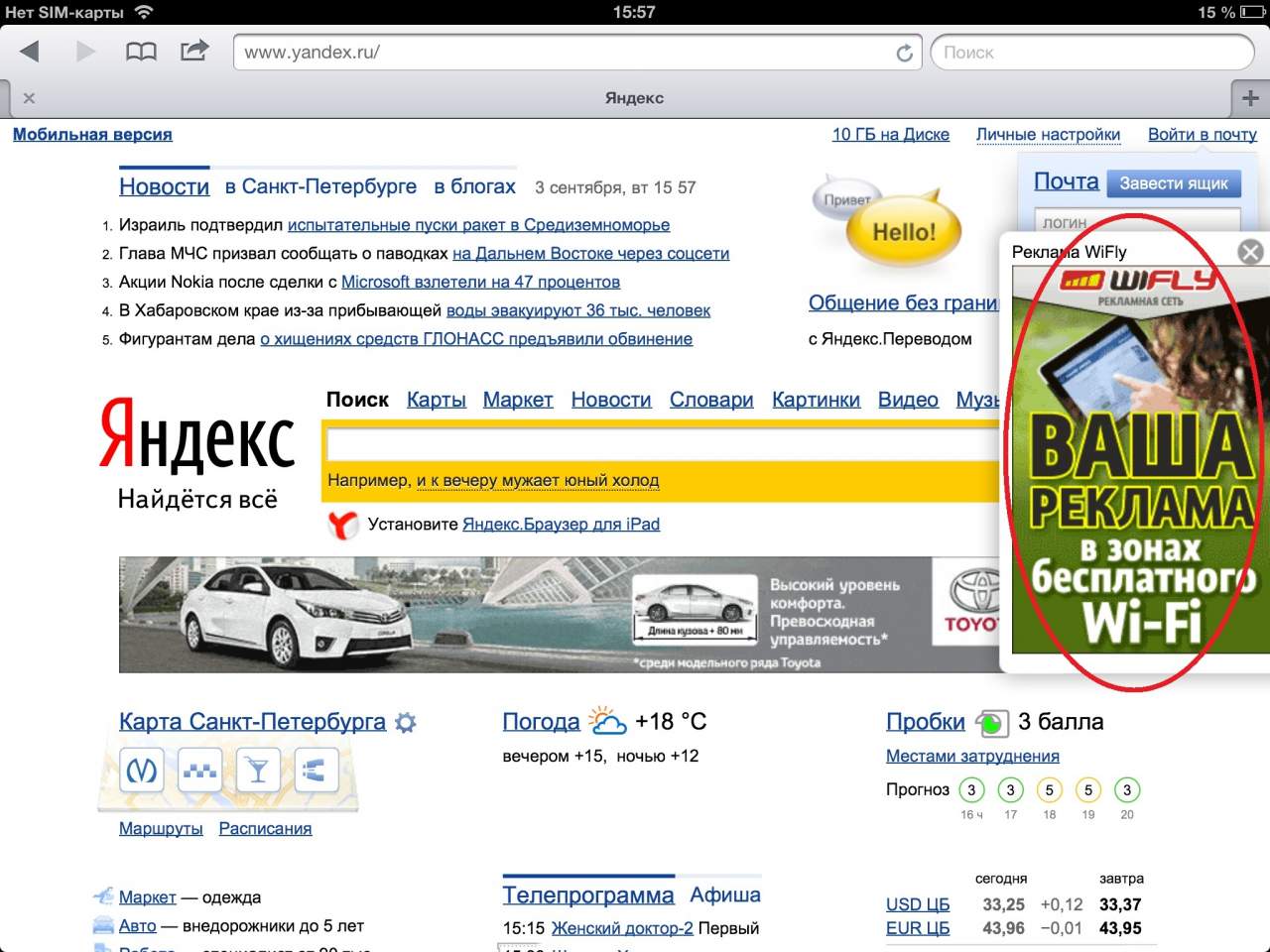Click into the Яндекс search box
The width and height of the screenshot is (1270, 952).
pos(663,443)
